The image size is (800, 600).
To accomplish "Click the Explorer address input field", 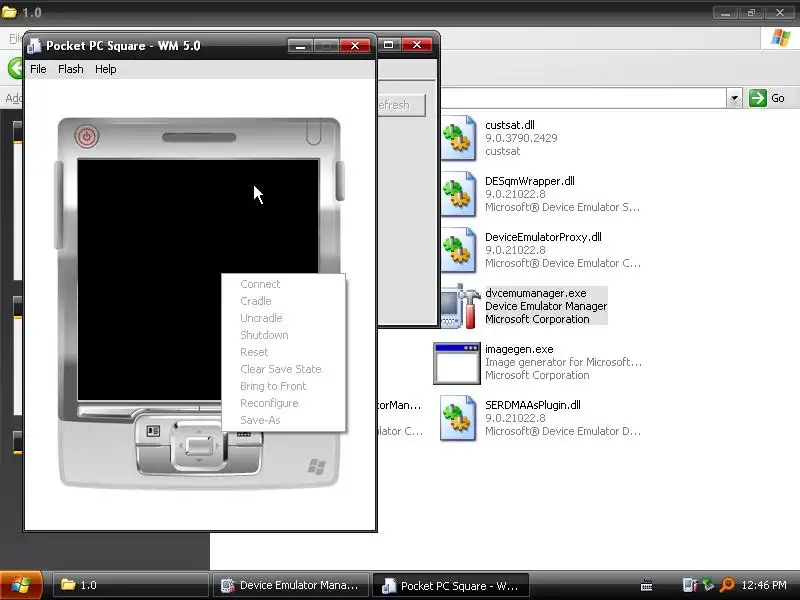I will point(583,98).
